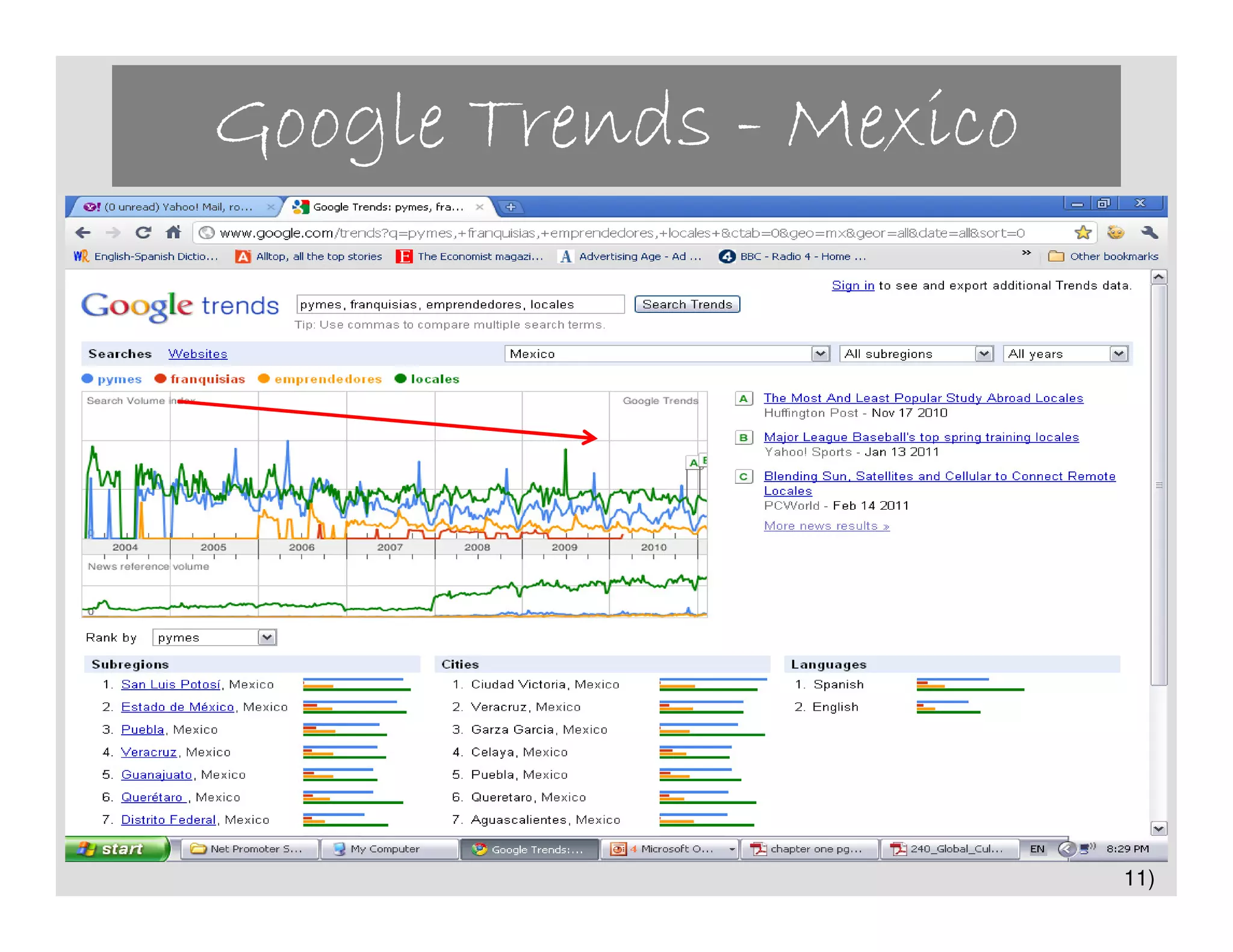Open the Veracruz subregion link

coord(149,752)
